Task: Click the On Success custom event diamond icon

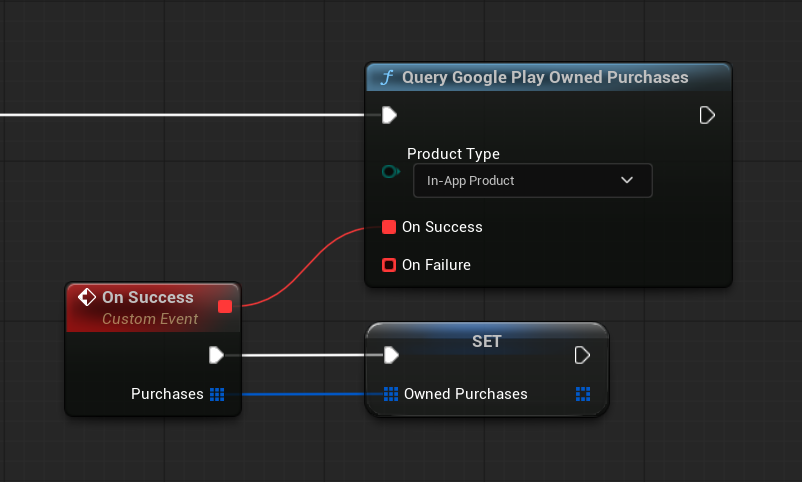Action: [x=87, y=297]
